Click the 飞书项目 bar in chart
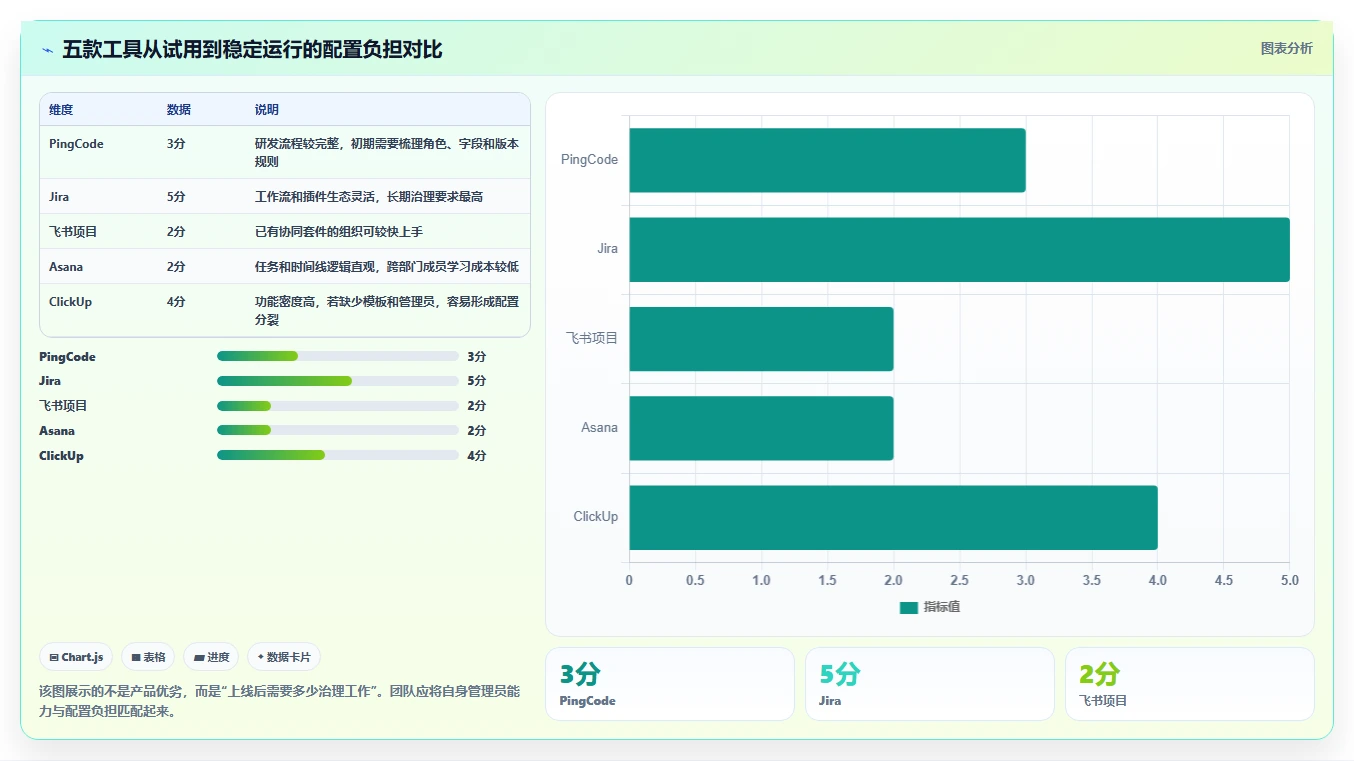 tap(761, 338)
